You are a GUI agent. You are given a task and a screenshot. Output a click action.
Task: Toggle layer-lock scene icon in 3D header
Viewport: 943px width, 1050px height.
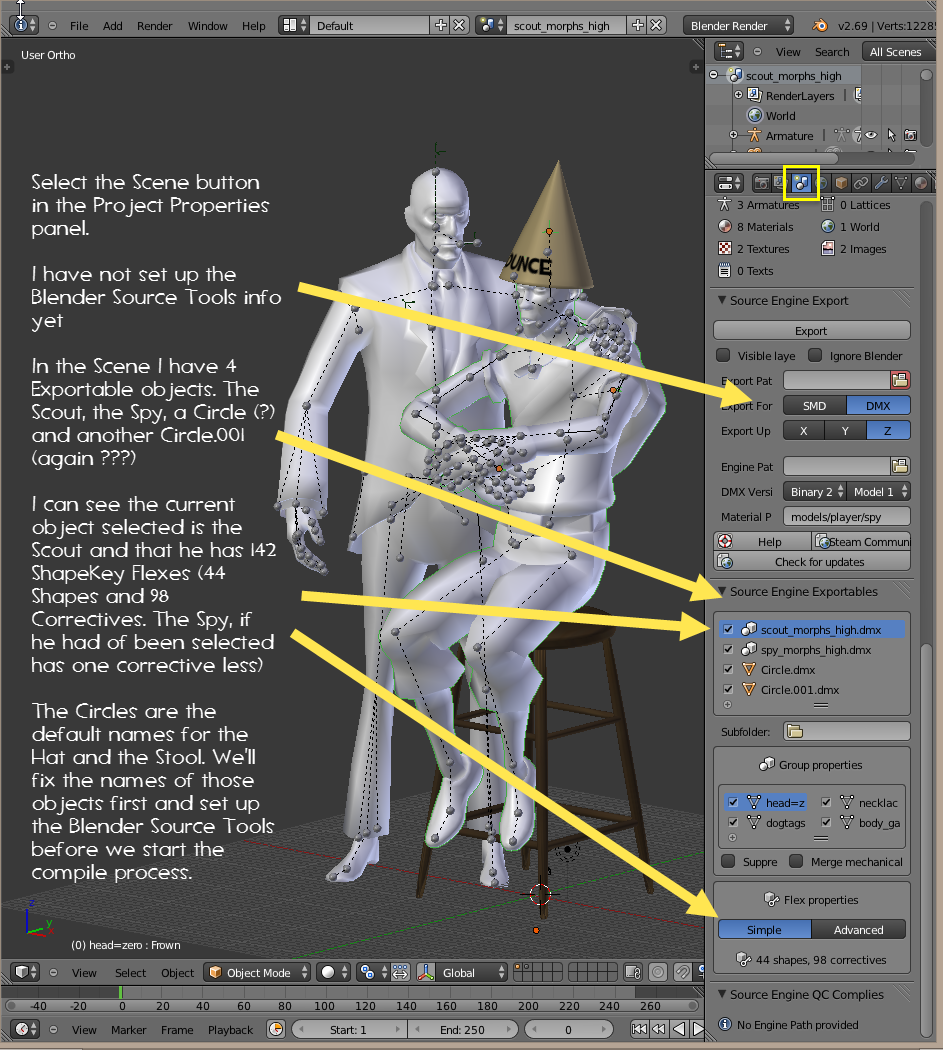pyautogui.click(x=633, y=972)
